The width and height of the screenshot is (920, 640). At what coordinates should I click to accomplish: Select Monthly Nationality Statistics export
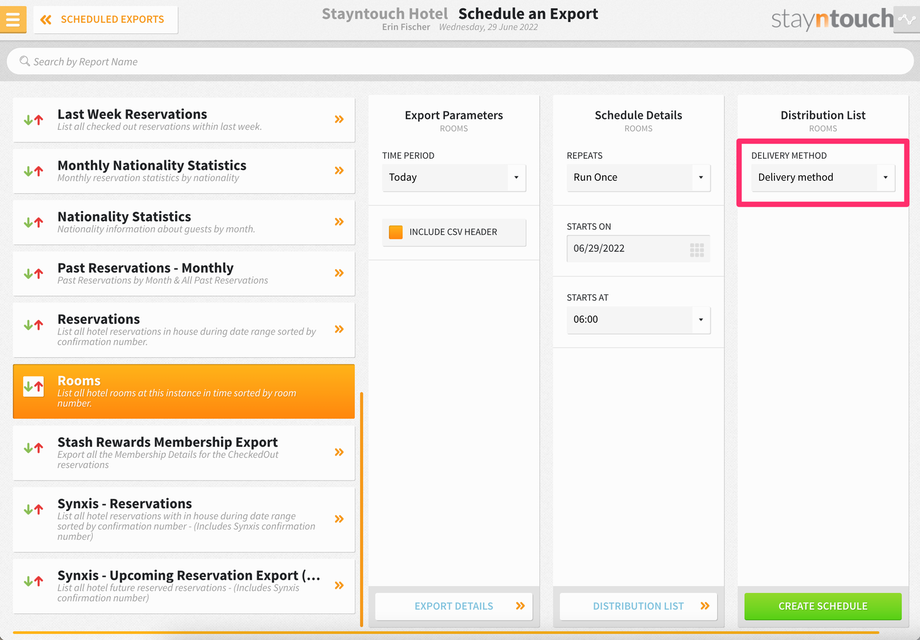[x=184, y=171]
